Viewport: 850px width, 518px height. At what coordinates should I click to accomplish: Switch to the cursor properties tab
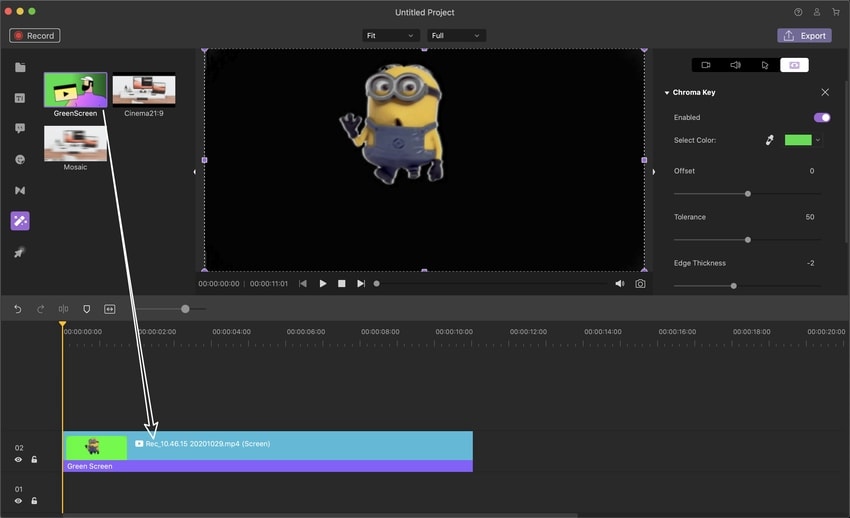(x=765, y=65)
